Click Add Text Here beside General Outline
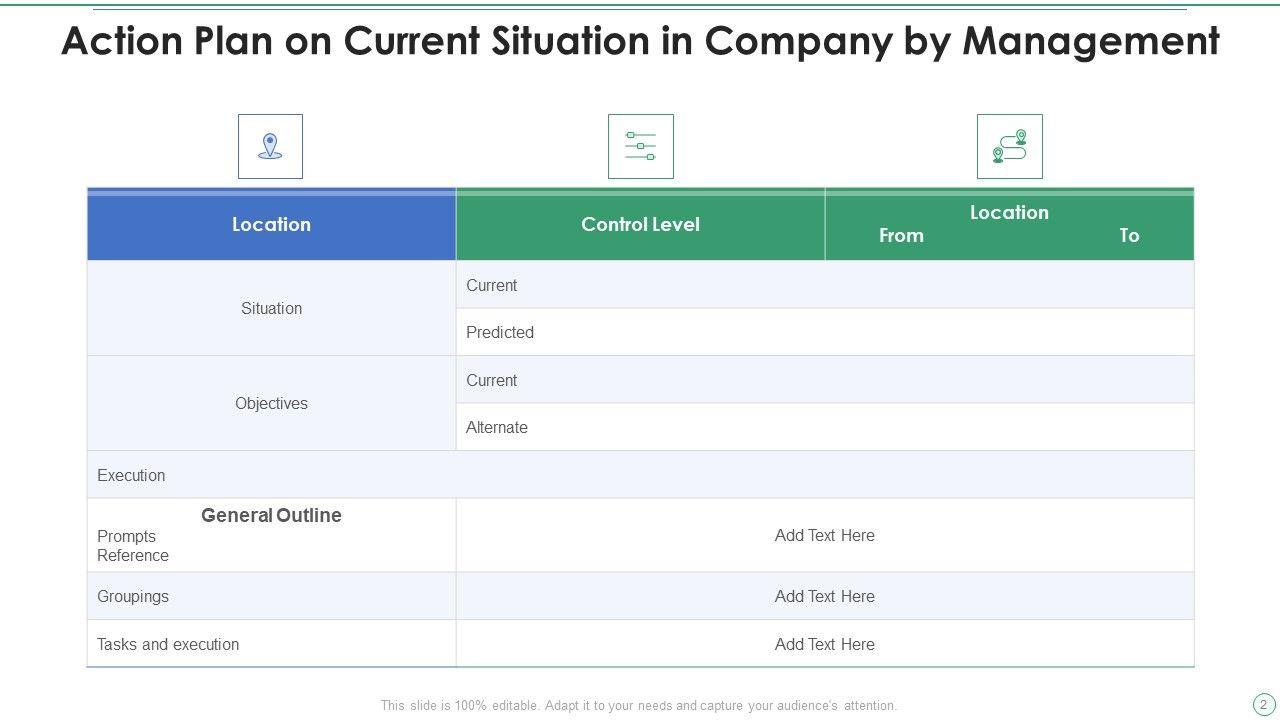Viewport: 1280px width, 720px height. (x=824, y=535)
